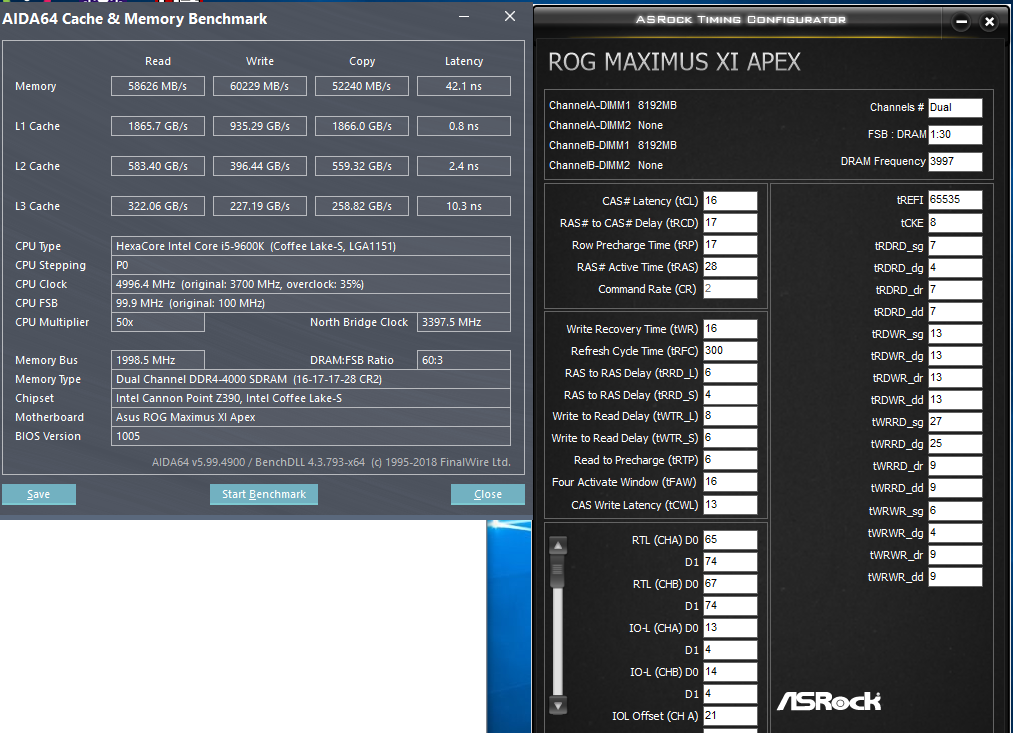The image size is (1013, 733).
Task: Minimize the ASRock Timing Configurator window
Action: 961,22
